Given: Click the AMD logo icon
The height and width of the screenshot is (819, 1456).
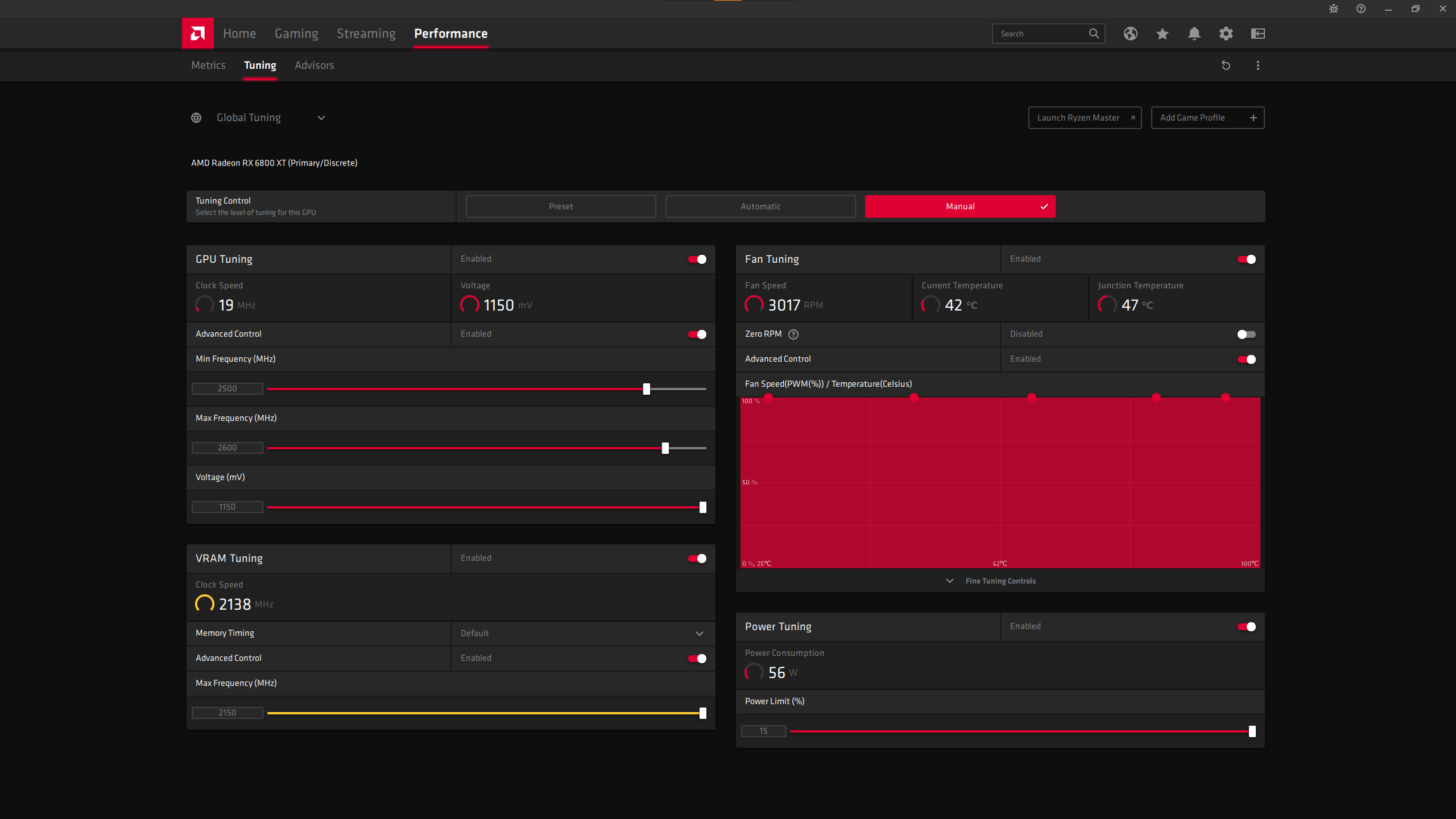Looking at the screenshot, I should click(x=197, y=33).
